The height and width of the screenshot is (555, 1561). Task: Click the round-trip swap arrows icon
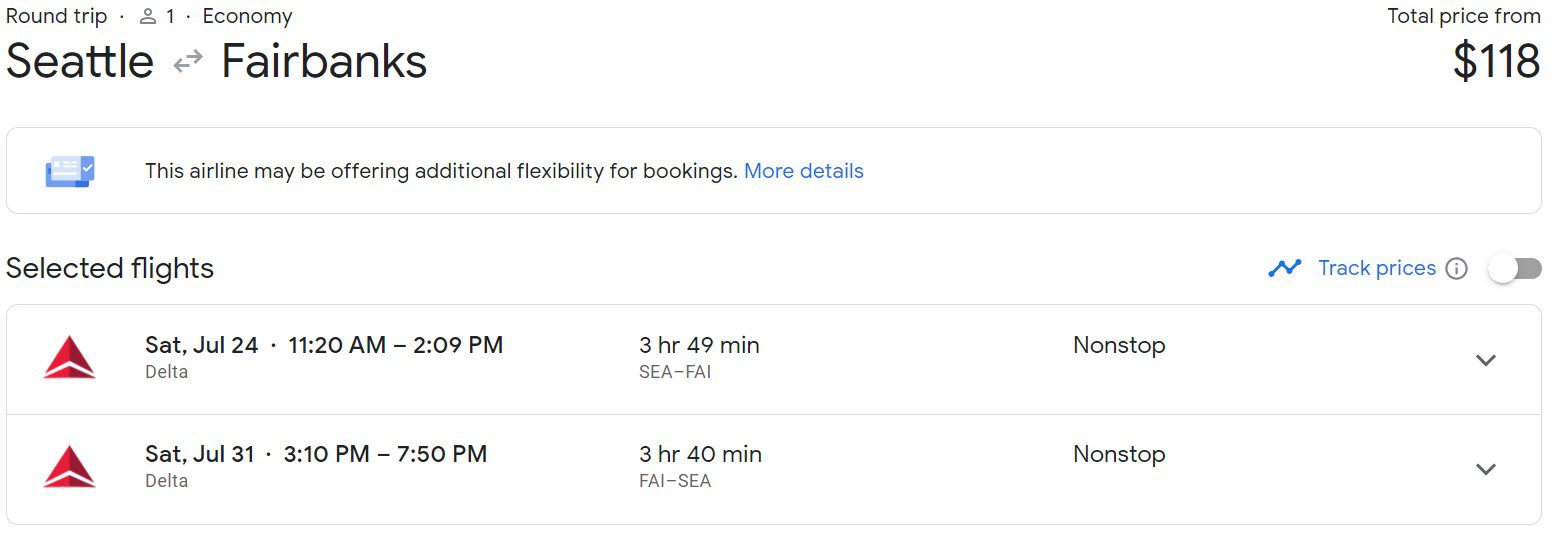[188, 63]
